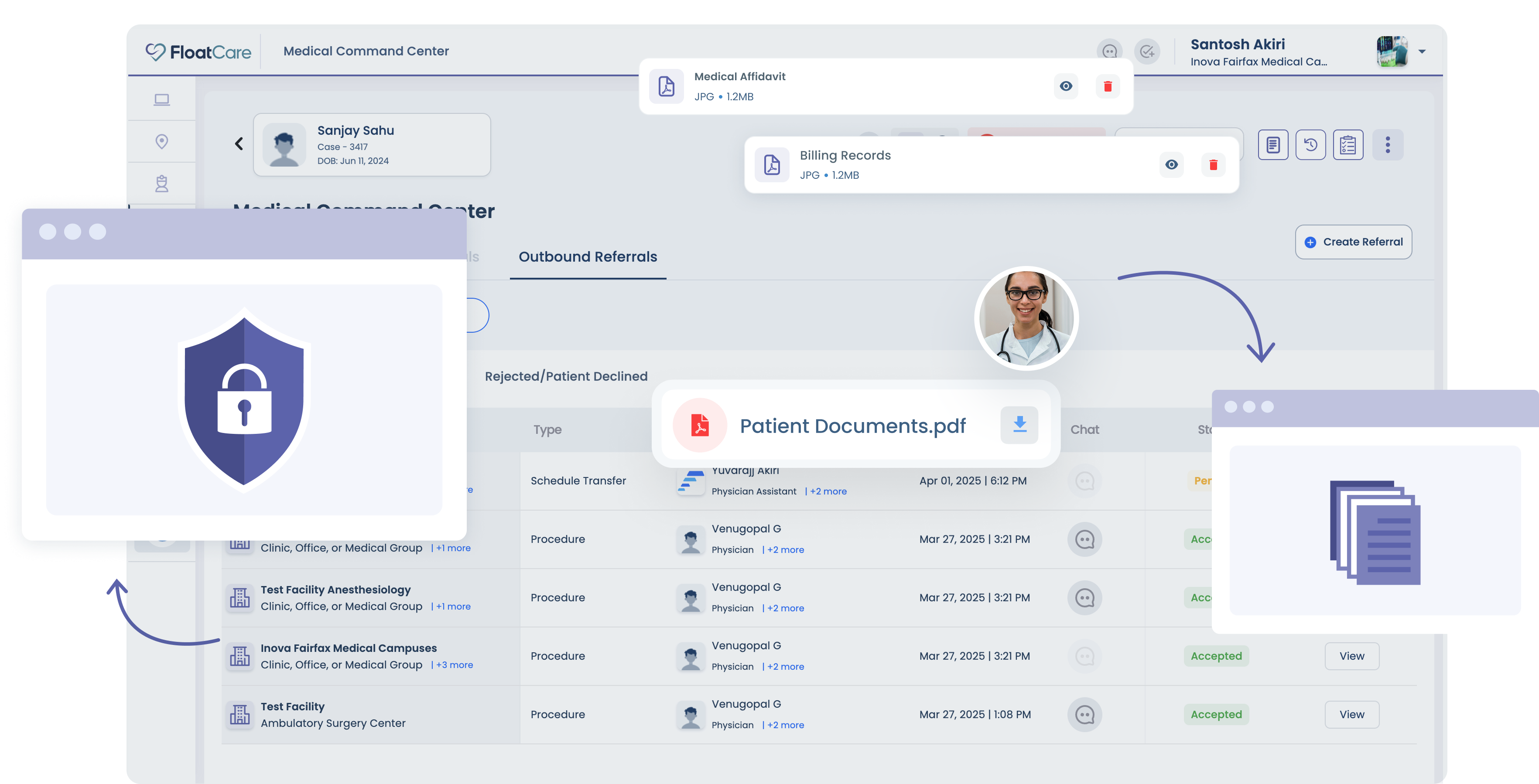The image size is (1539, 784).
Task: Preview the Billing Records with eye icon
Action: click(x=1172, y=165)
